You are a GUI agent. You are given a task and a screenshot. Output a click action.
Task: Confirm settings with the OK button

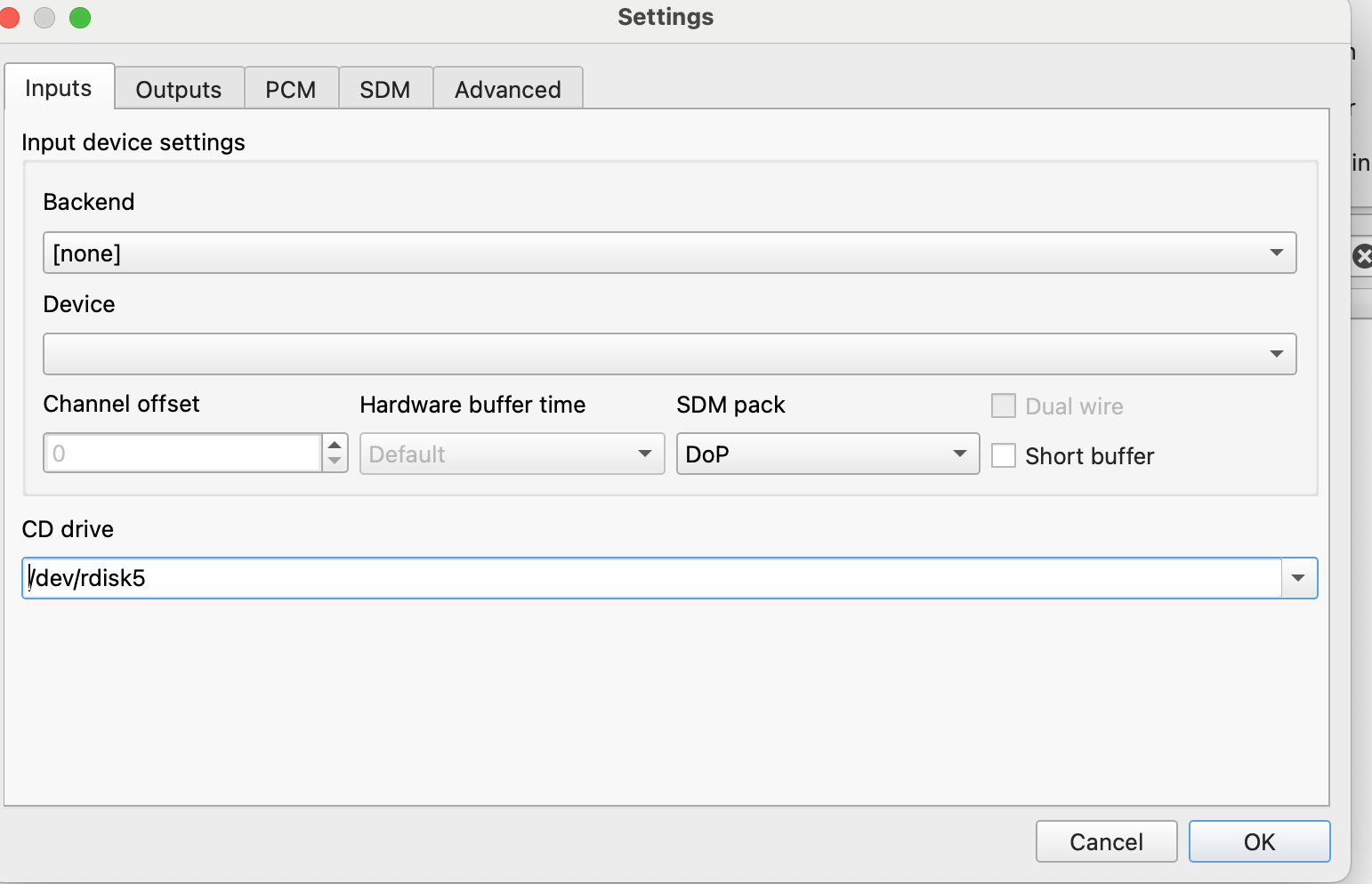click(1259, 841)
